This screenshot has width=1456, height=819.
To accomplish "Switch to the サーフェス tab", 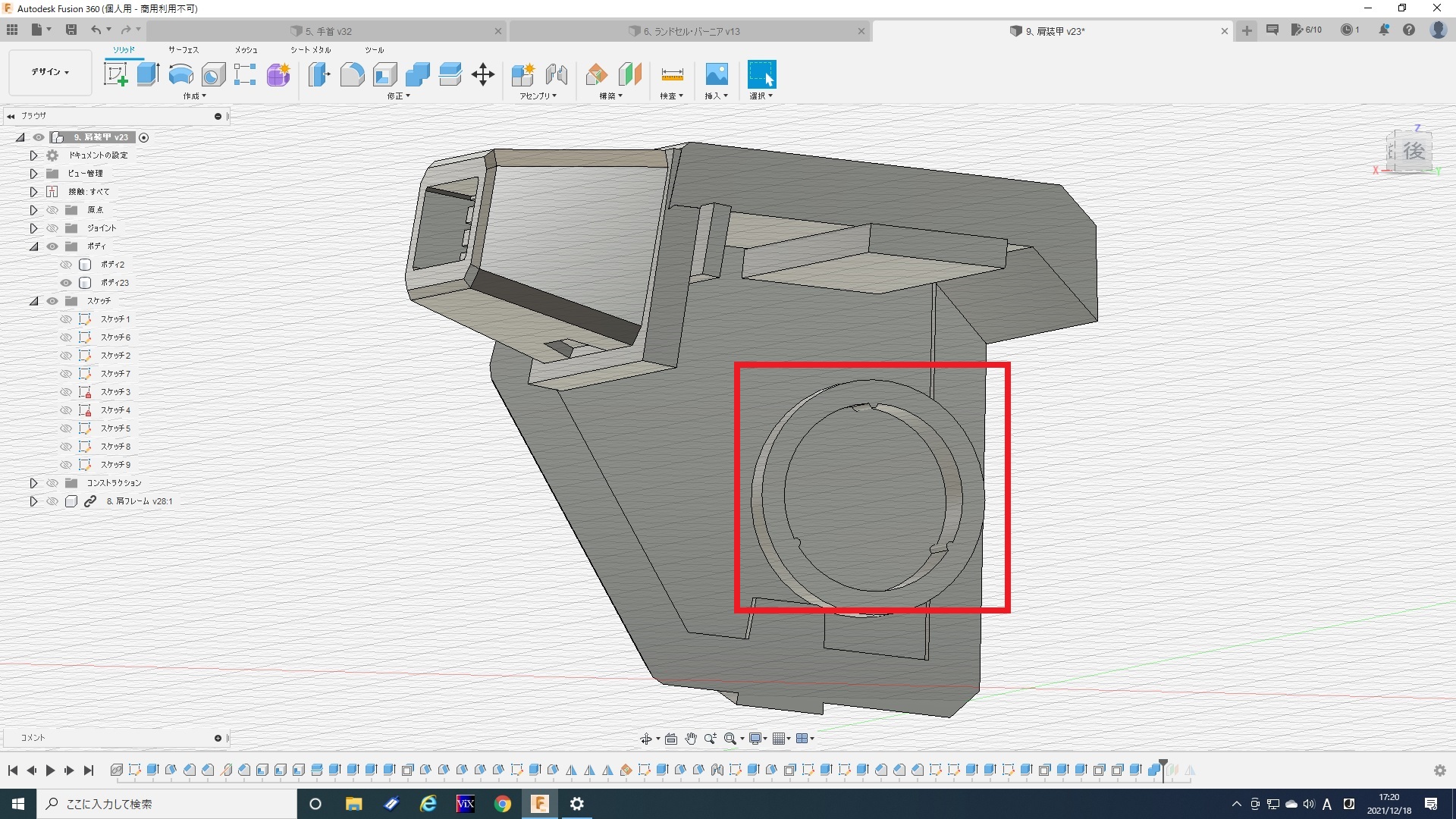I will tap(183, 50).
